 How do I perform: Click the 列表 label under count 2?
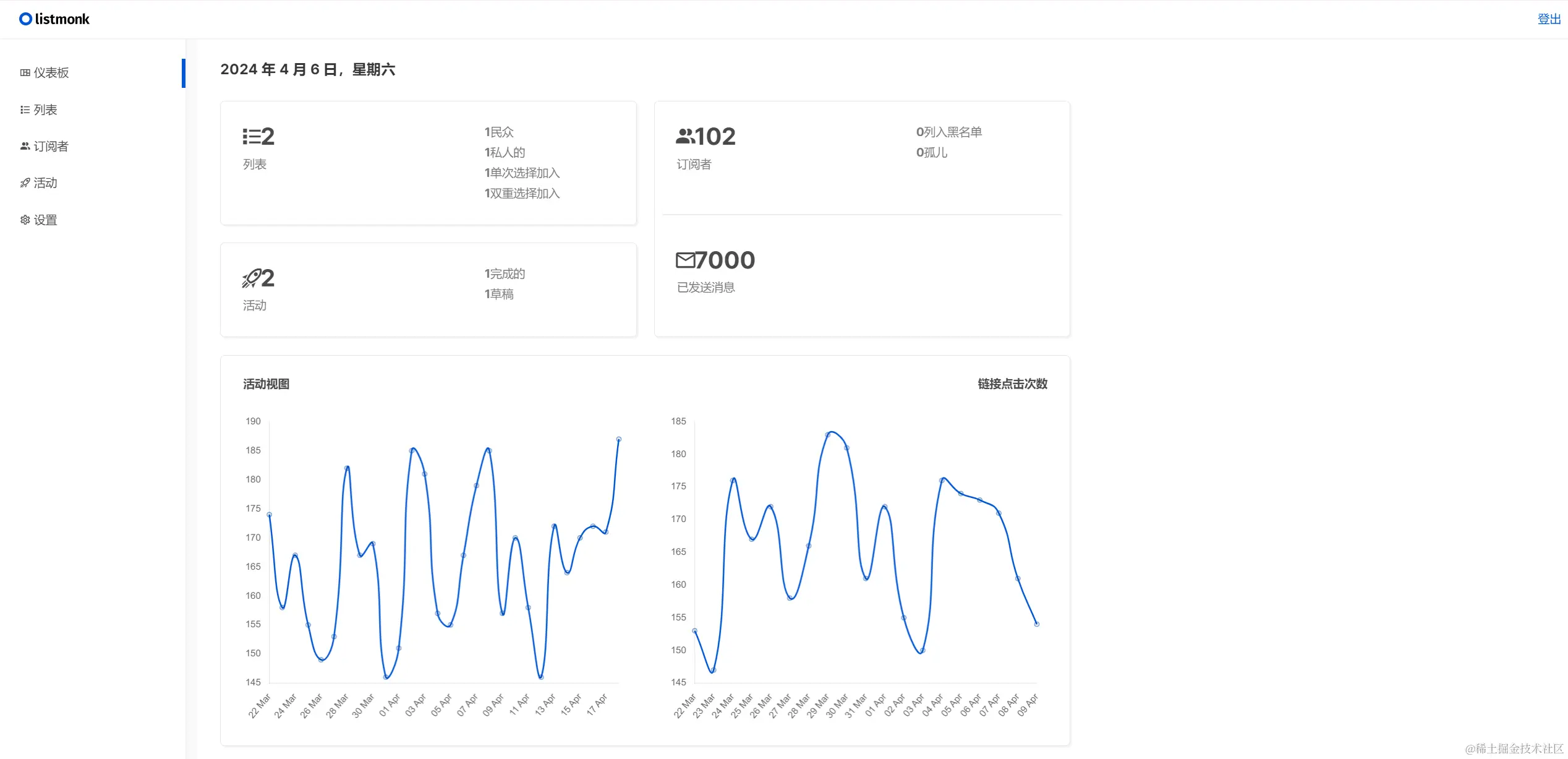255,165
